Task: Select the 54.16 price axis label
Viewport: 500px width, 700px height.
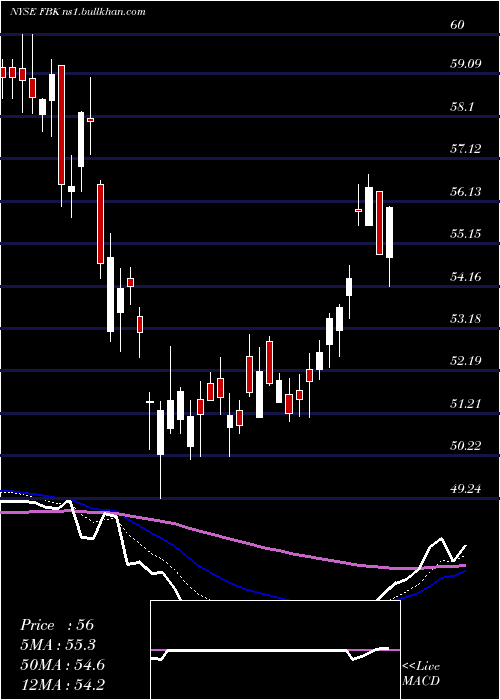Action: [x=466, y=277]
